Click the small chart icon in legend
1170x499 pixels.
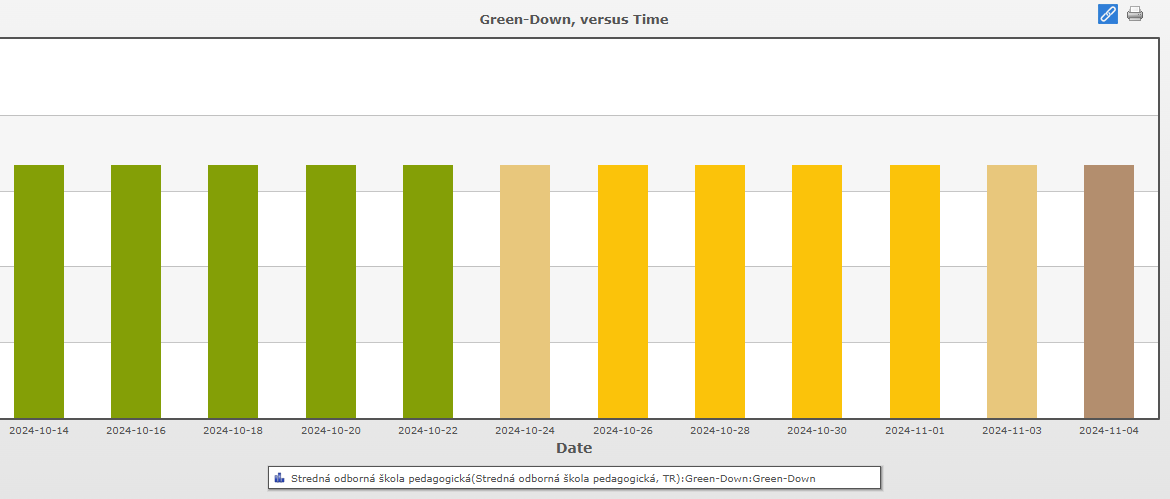(279, 478)
